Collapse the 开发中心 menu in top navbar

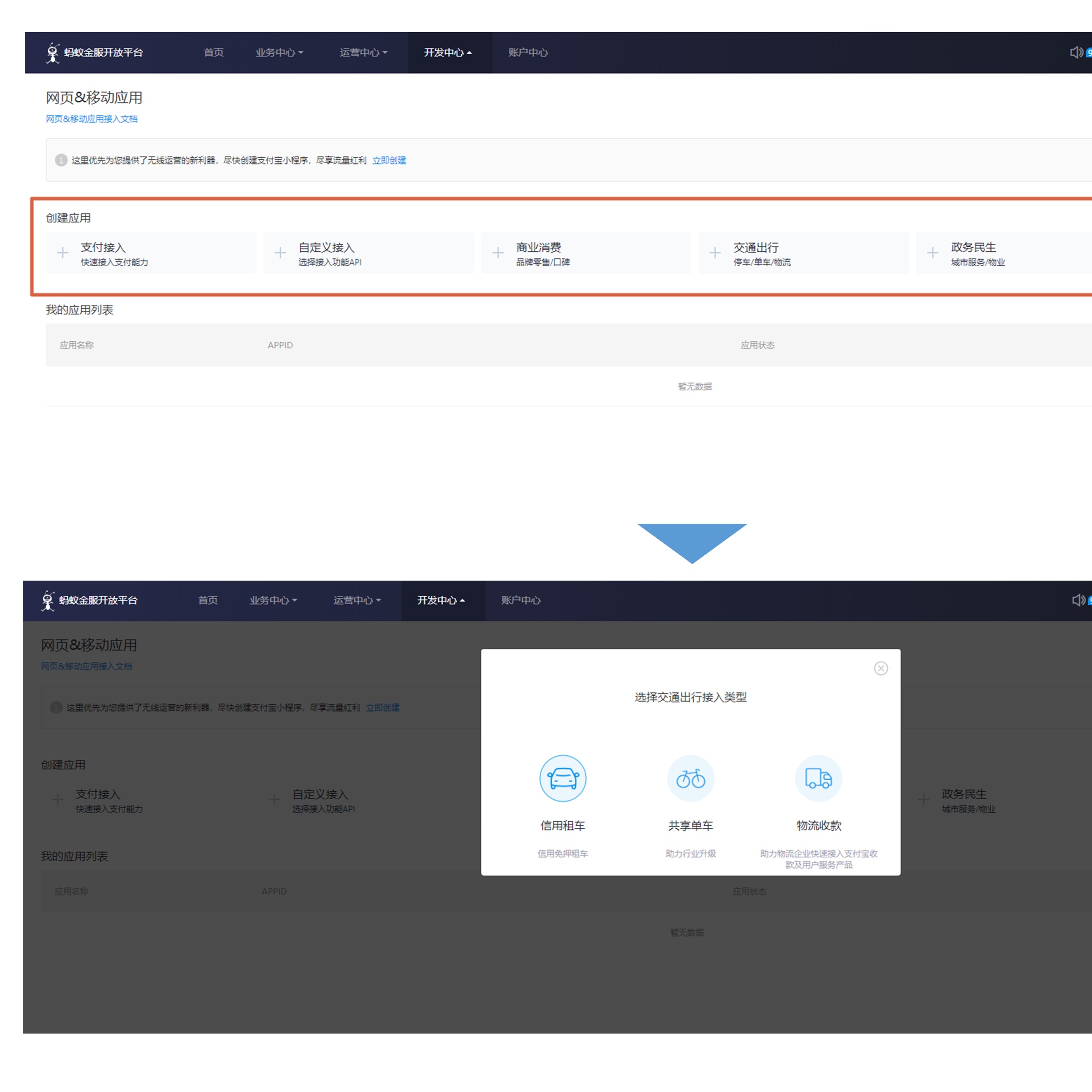448,53
